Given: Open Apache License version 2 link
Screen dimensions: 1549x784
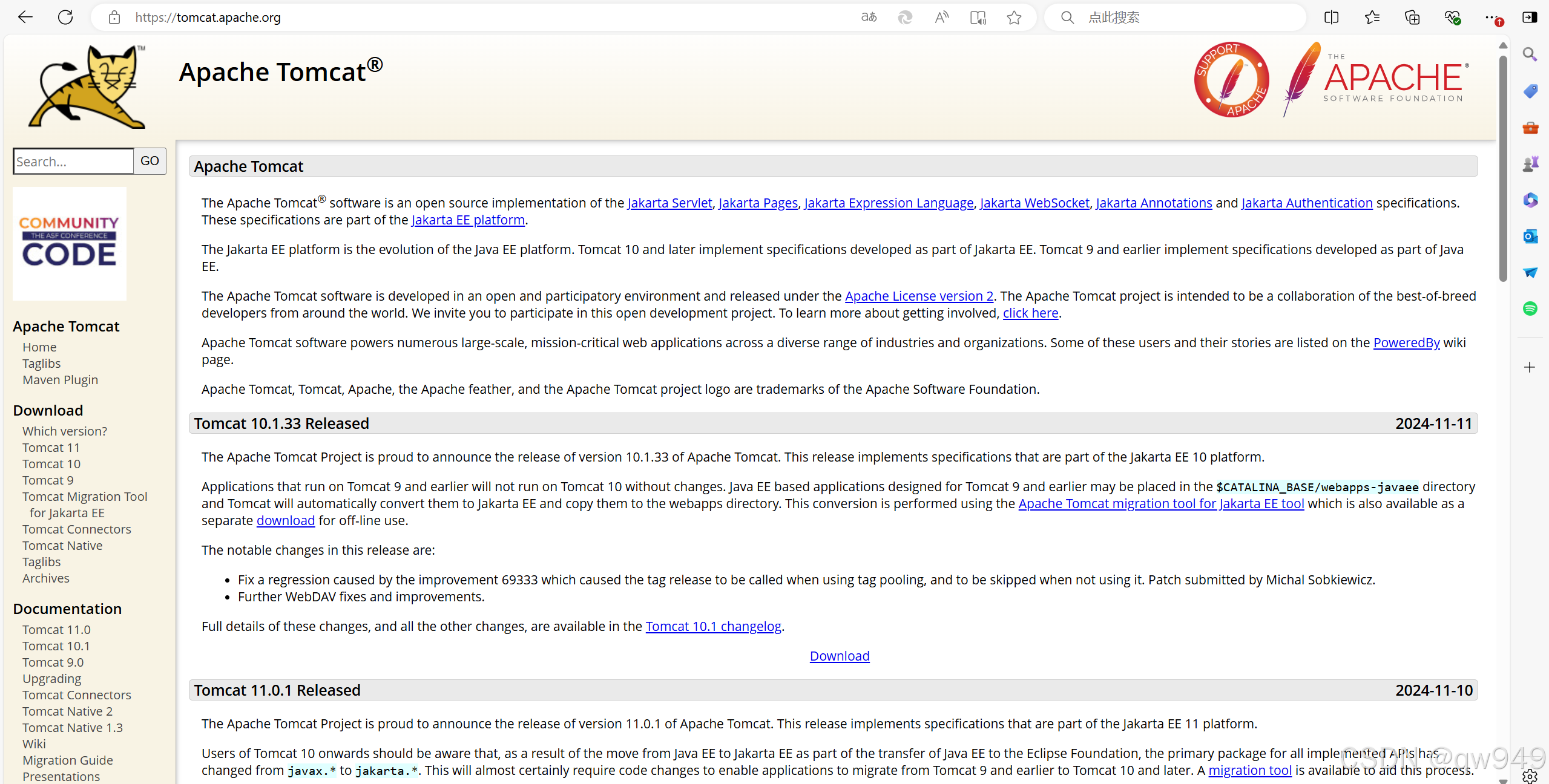Looking at the screenshot, I should [919, 296].
